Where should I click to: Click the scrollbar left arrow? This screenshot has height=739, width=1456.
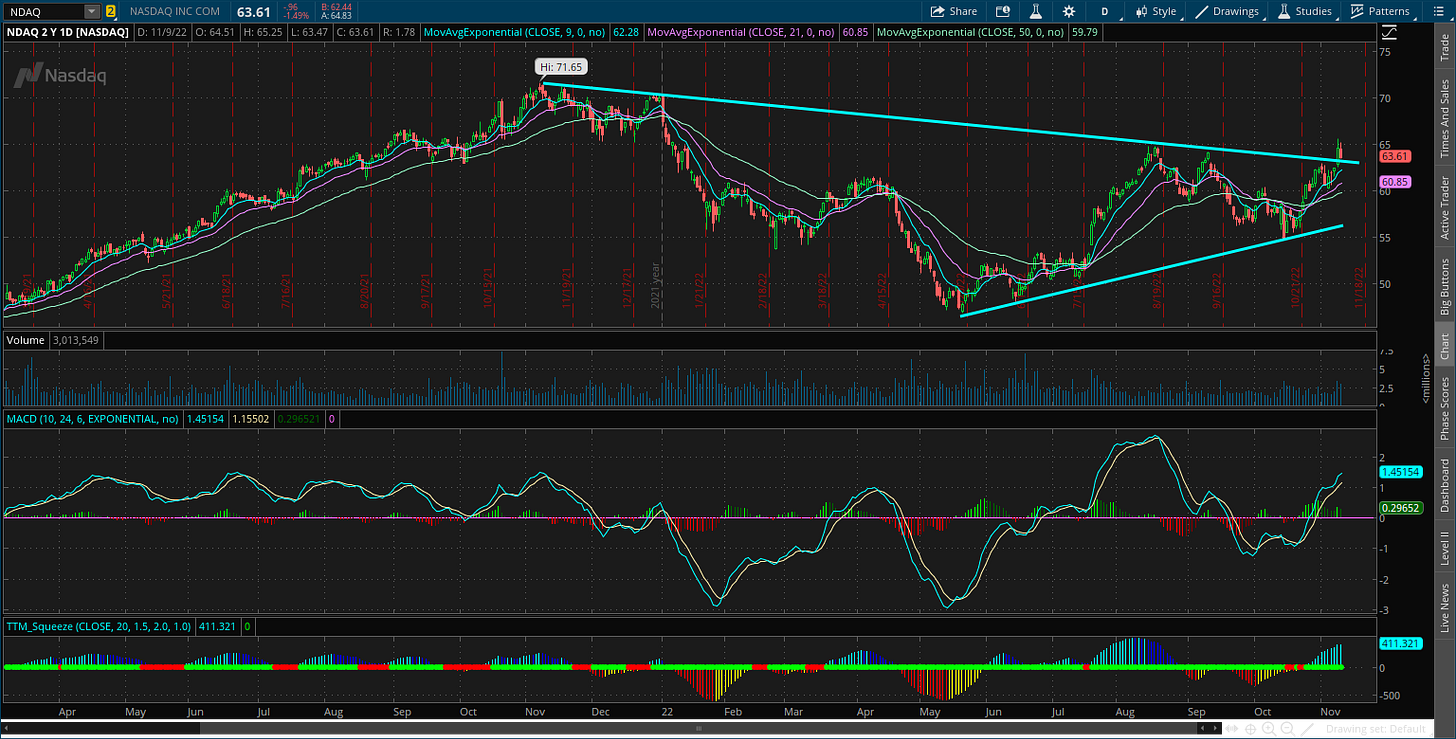(7, 727)
